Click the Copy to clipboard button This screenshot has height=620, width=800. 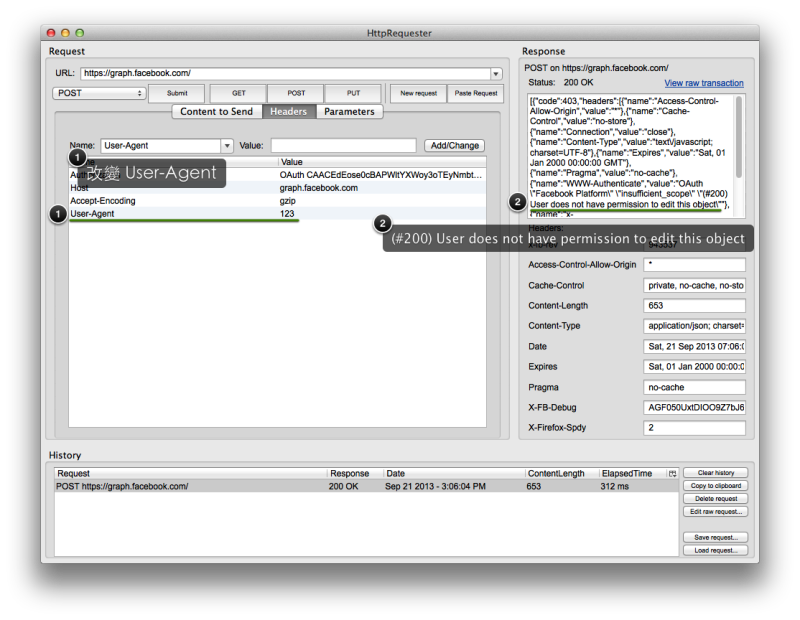click(x=716, y=486)
